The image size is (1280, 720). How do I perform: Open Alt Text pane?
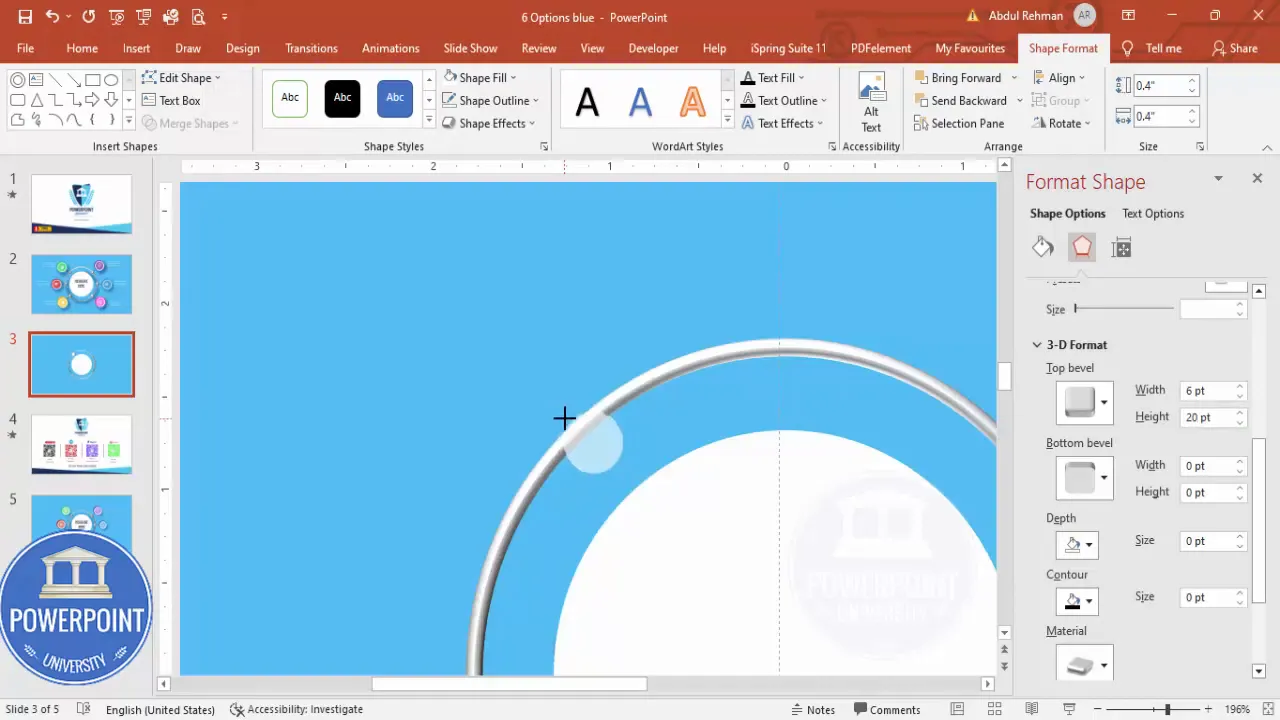[x=871, y=102]
